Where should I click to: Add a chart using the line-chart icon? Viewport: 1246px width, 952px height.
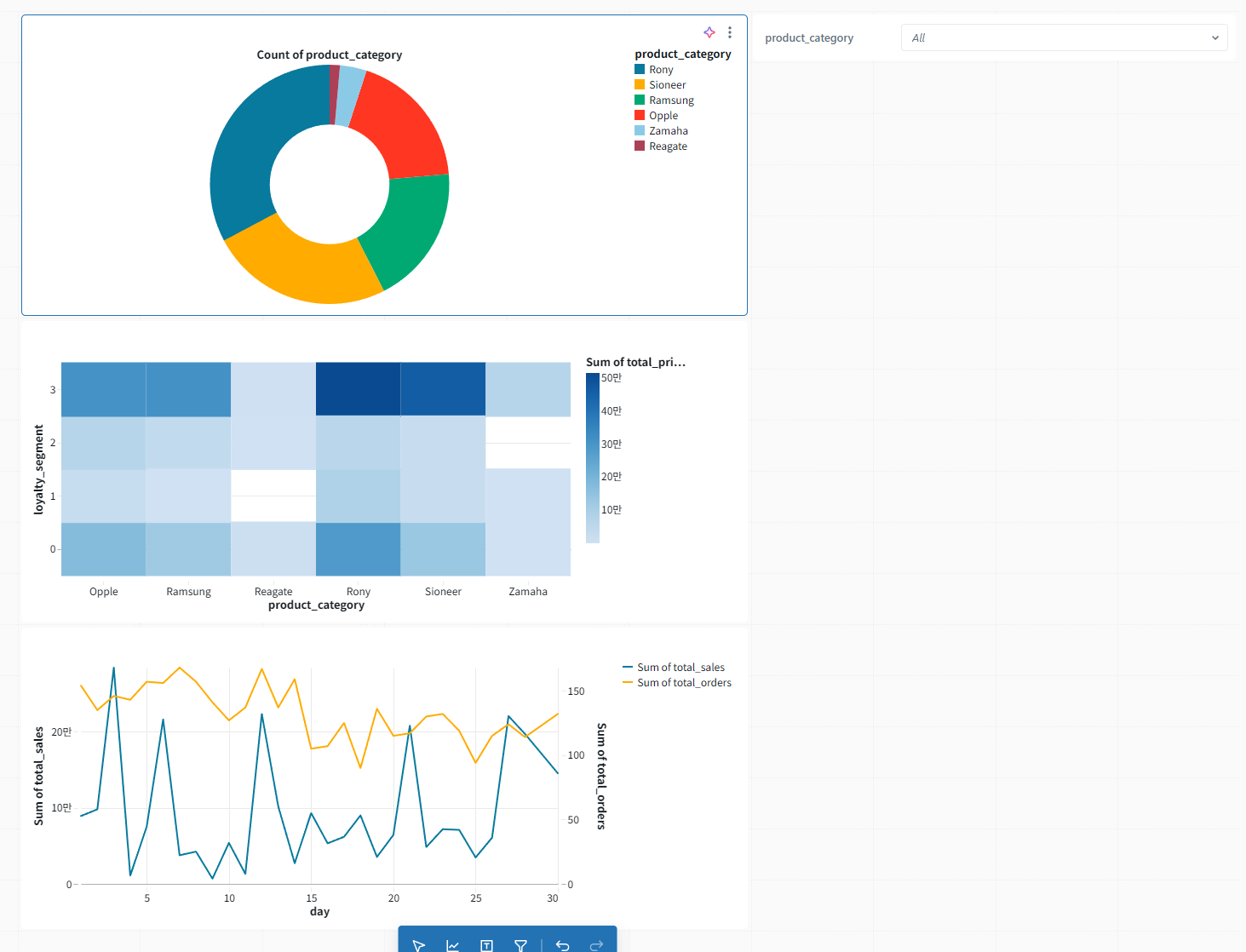[452, 945]
